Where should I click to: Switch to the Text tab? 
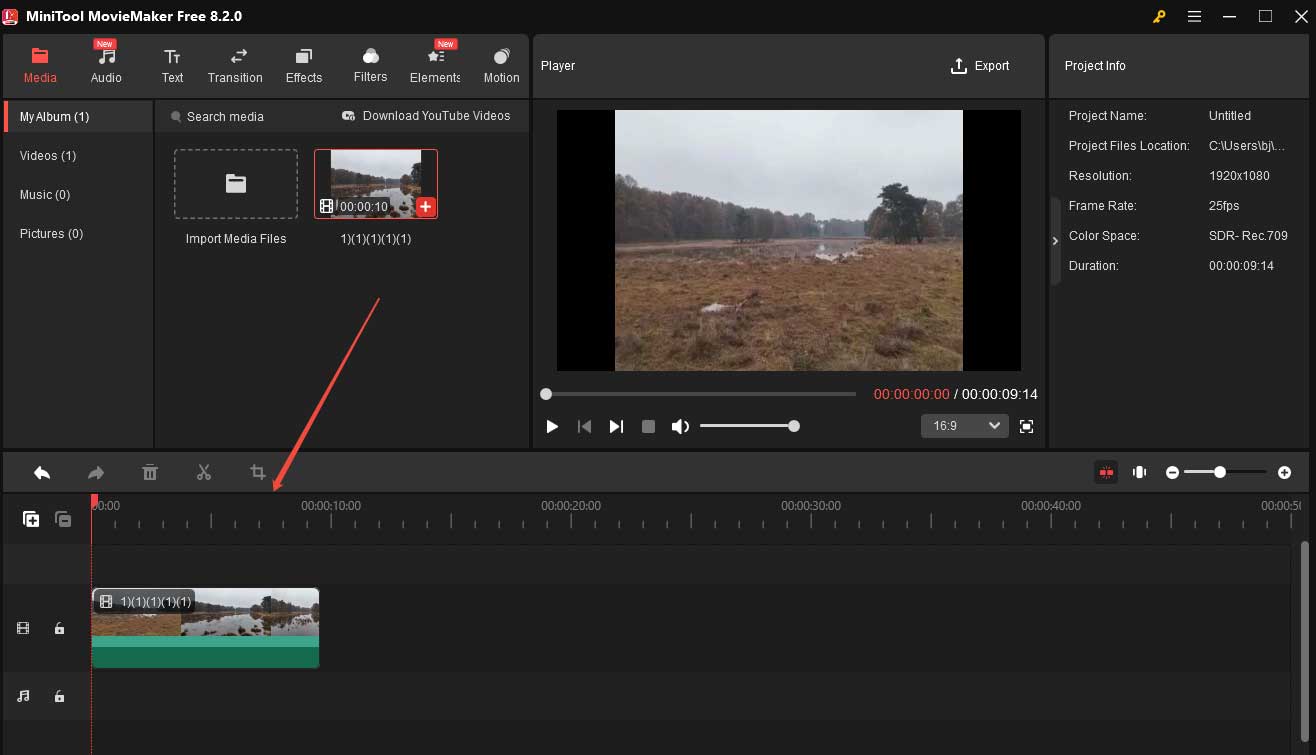(173, 66)
